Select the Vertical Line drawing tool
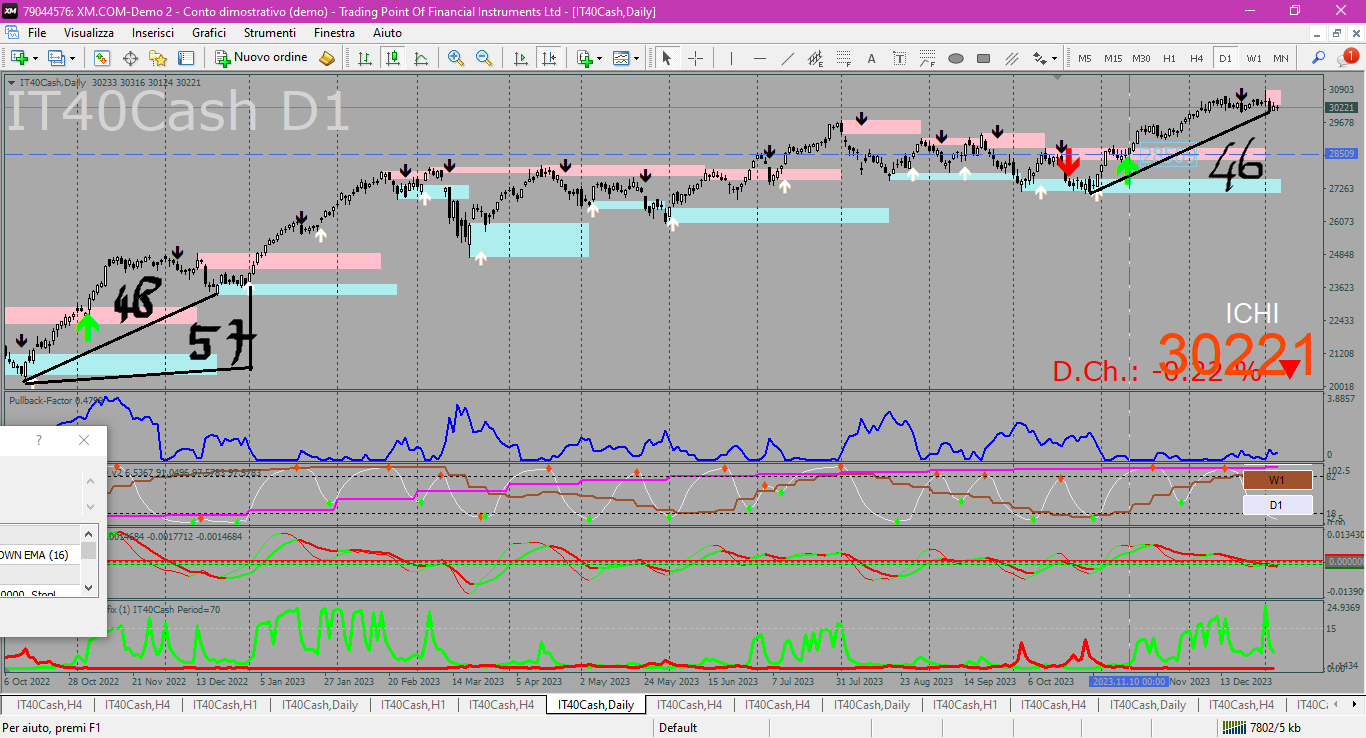The width and height of the screenshot is (1366, 738). (732, 58)
